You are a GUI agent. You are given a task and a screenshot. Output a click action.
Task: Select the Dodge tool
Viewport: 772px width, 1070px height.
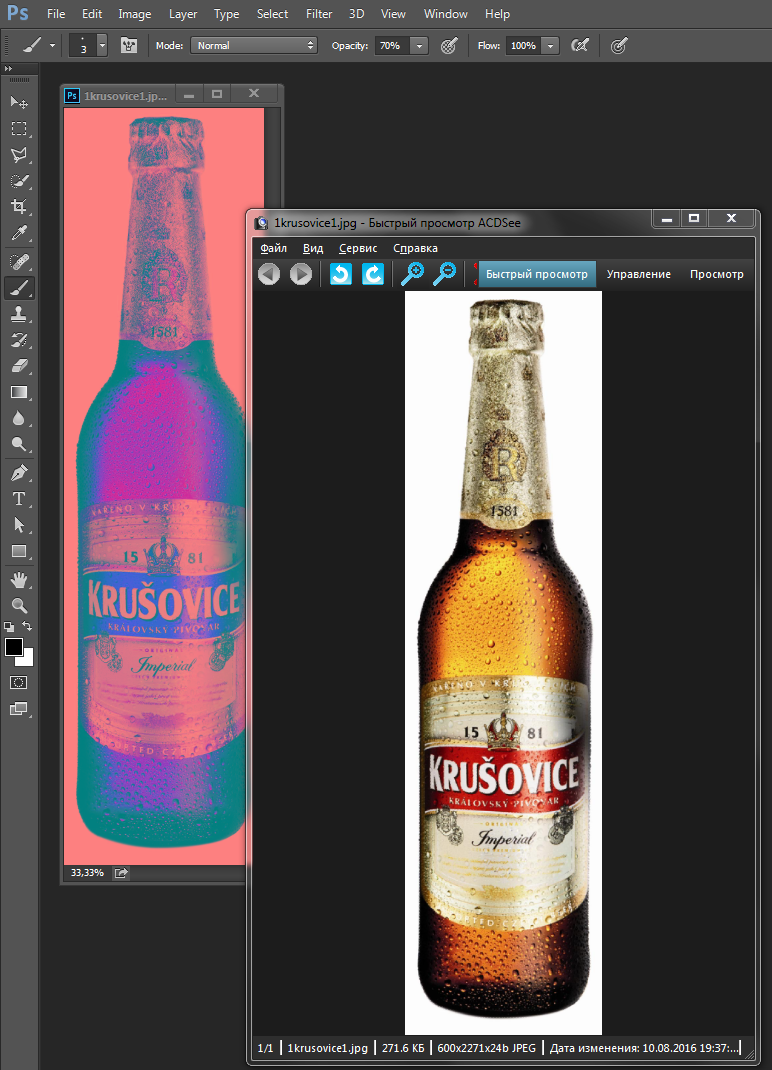click(19, 444)
